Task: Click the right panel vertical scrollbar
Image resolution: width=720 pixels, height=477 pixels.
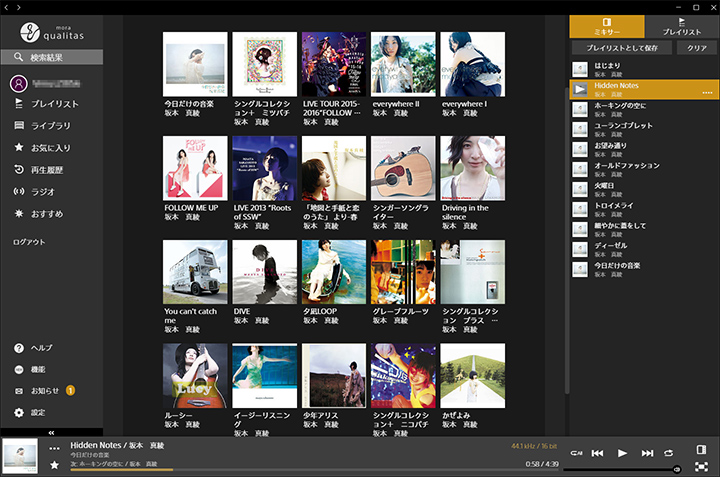Action: pos(567,239)
